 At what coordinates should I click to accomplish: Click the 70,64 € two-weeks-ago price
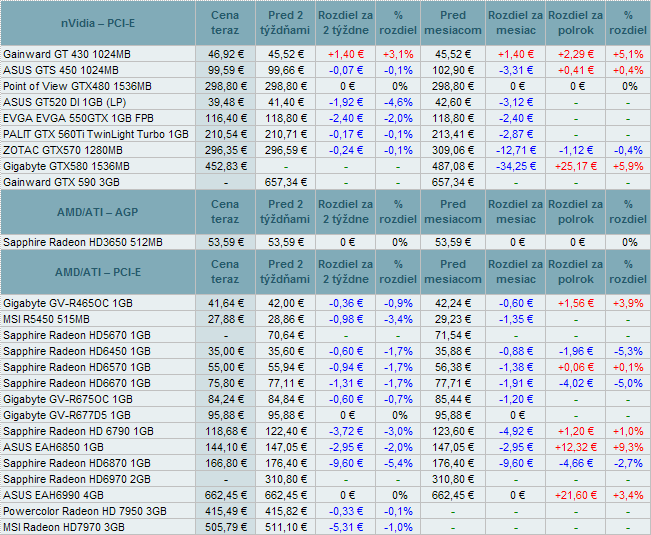point(286,335)
